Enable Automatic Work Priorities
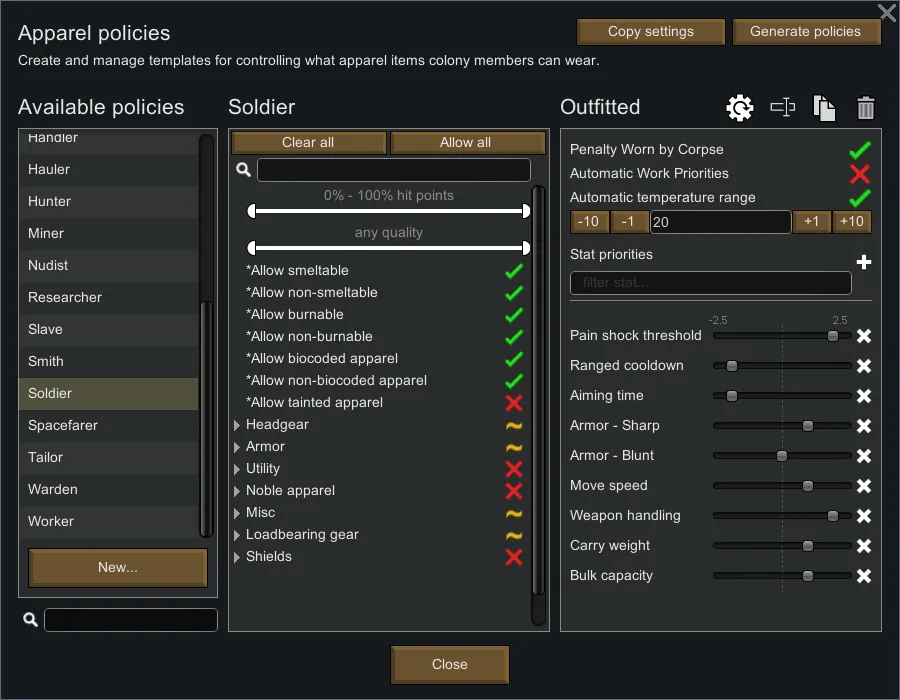The width and height of the screenshot is (900, 700). tap(860, 174)
